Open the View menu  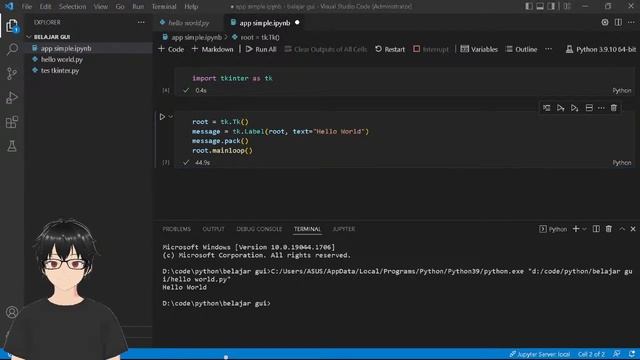100,7
